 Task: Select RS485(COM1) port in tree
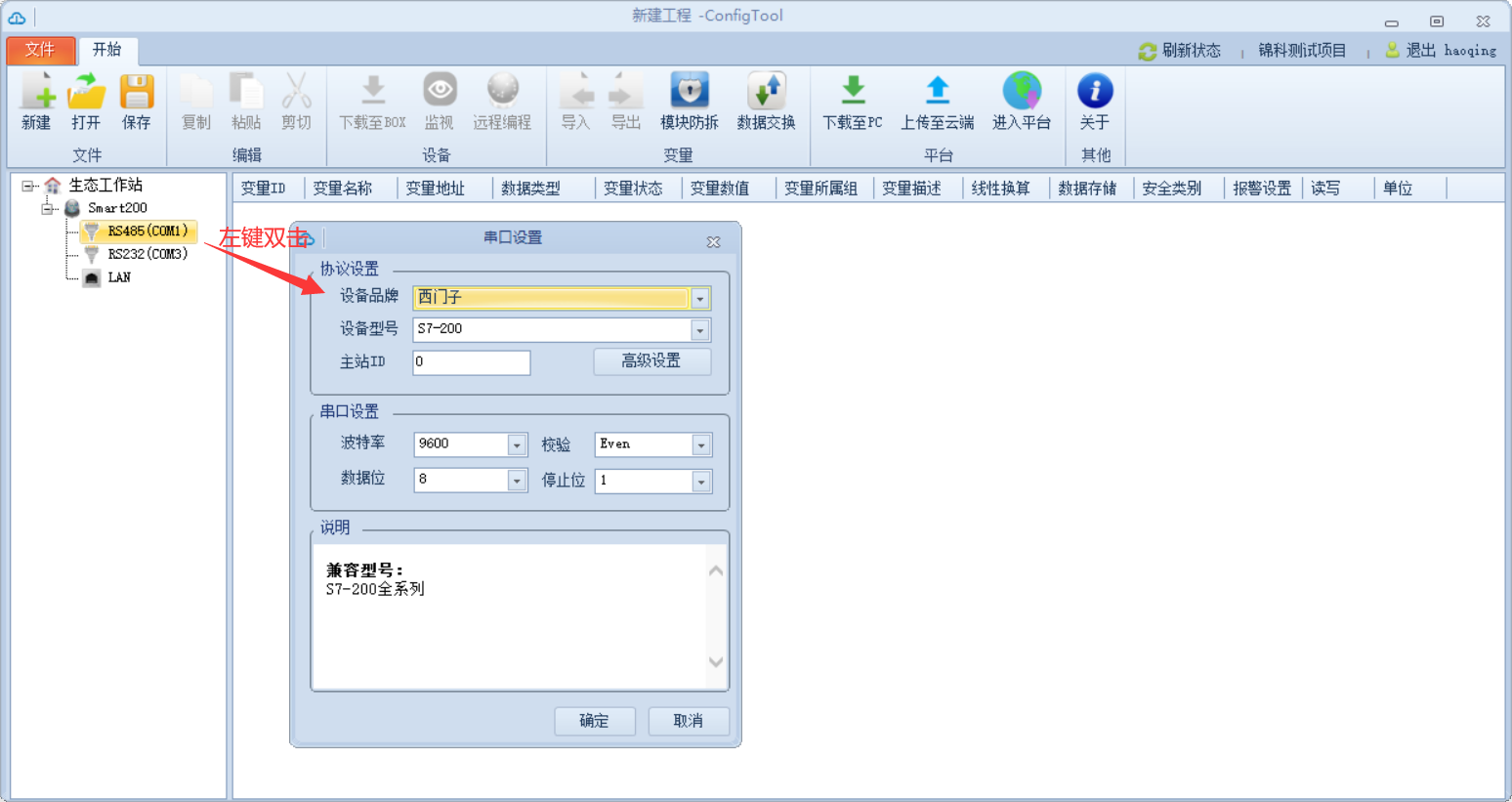[147, 232]
